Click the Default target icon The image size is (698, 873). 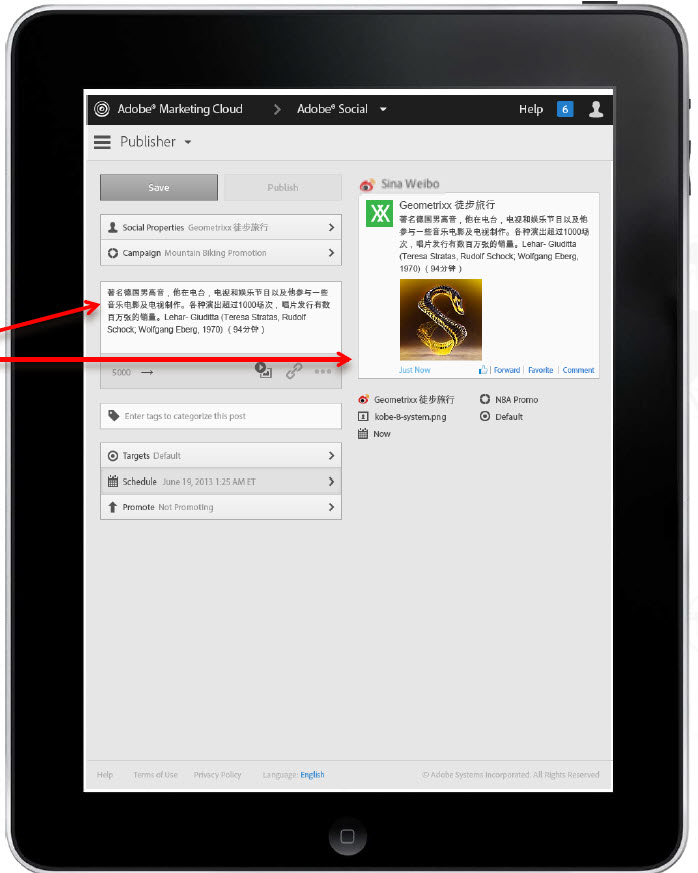(x=485, y=416)
